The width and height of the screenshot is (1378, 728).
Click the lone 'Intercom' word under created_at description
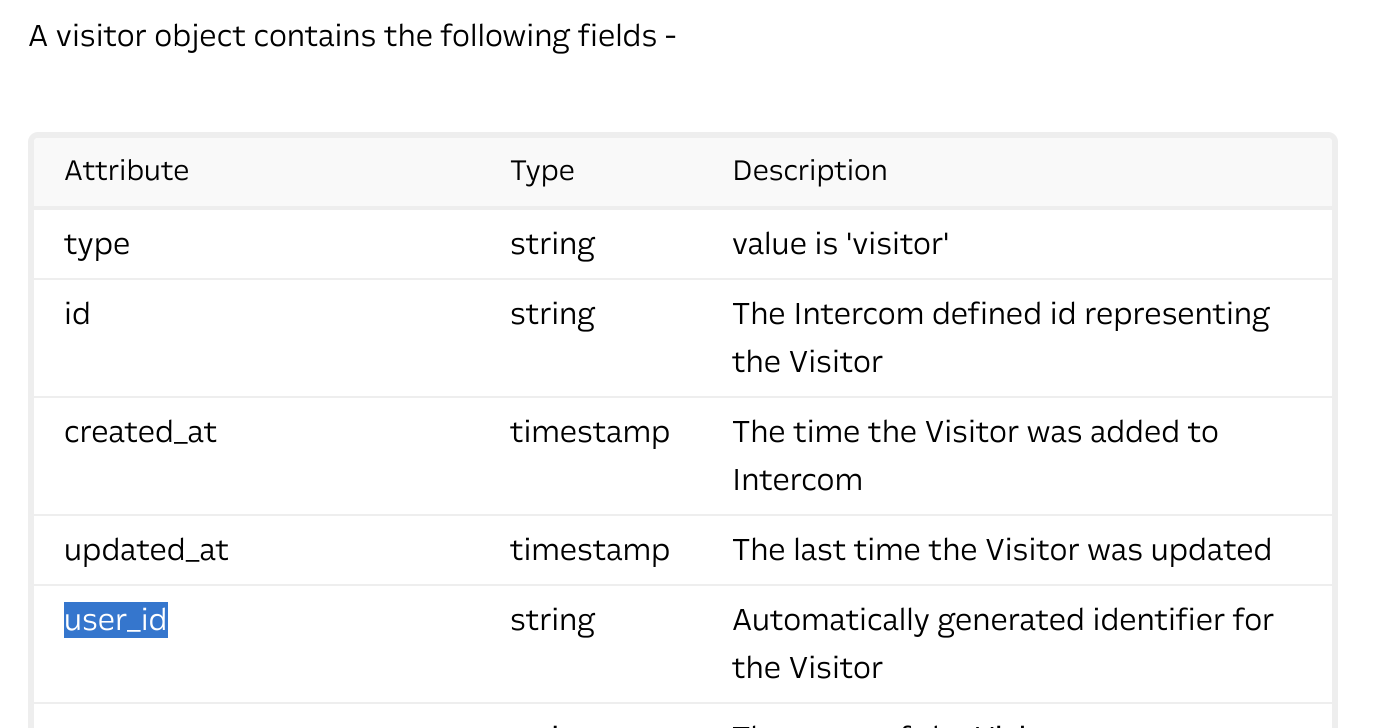click(797, 480)
